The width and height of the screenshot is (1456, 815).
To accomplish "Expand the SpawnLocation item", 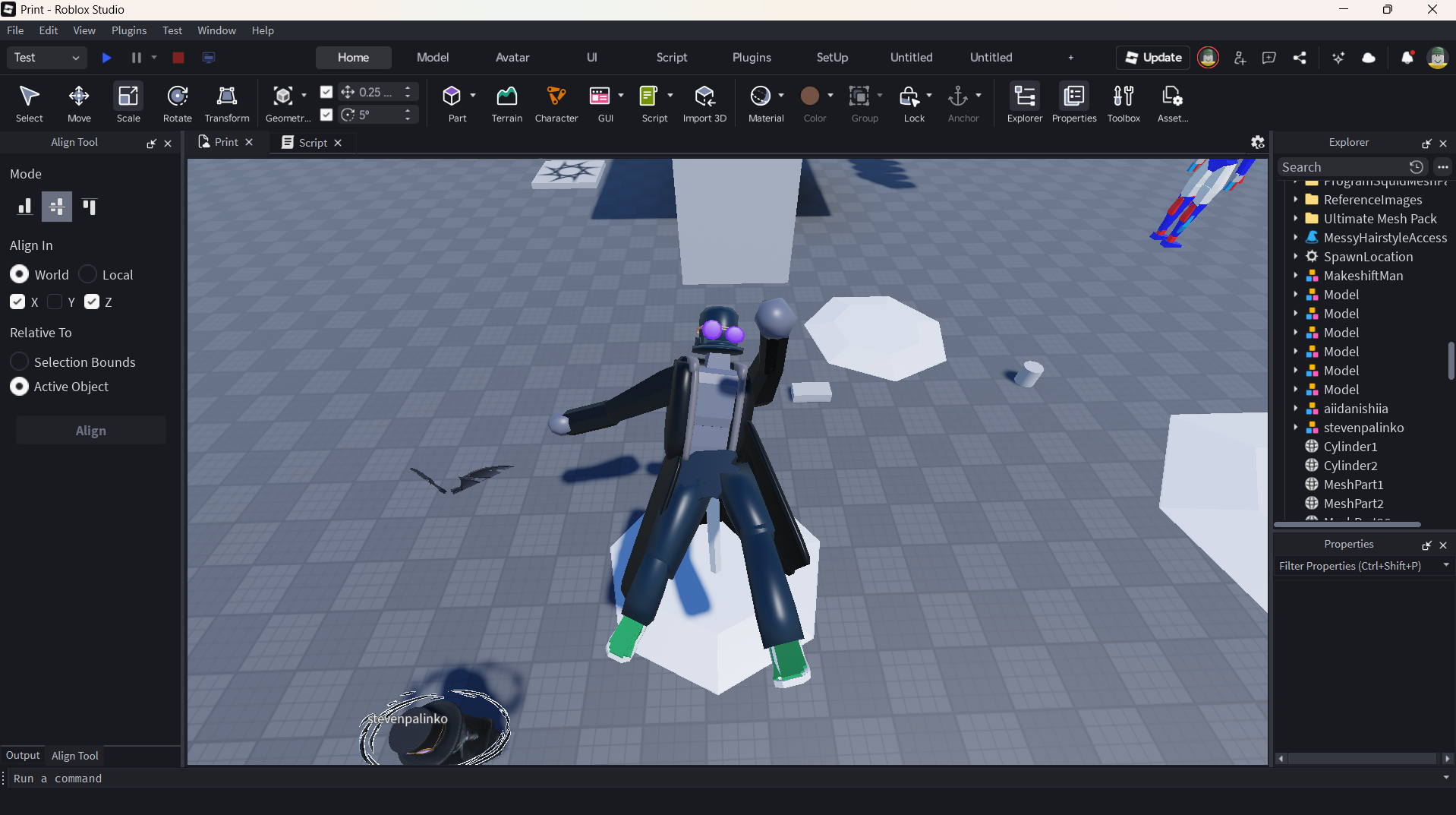I will pos(1296,257).
